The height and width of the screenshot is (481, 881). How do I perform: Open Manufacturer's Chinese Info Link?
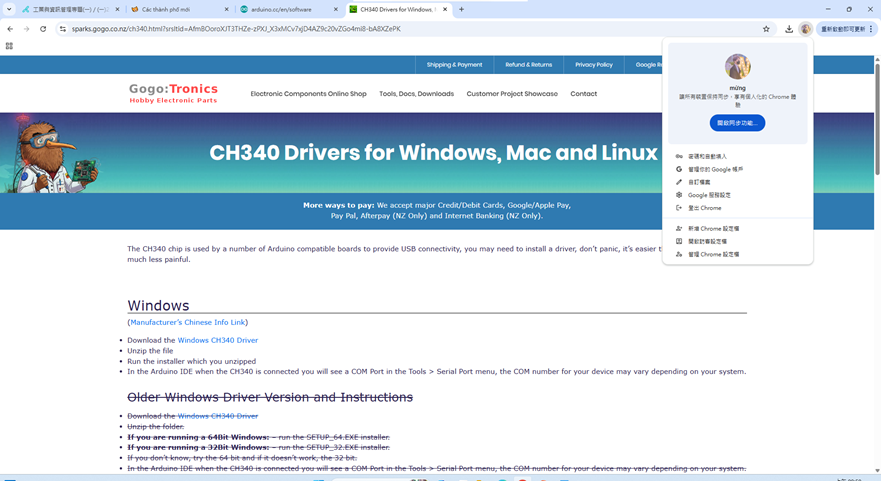[x=187, y=322]
